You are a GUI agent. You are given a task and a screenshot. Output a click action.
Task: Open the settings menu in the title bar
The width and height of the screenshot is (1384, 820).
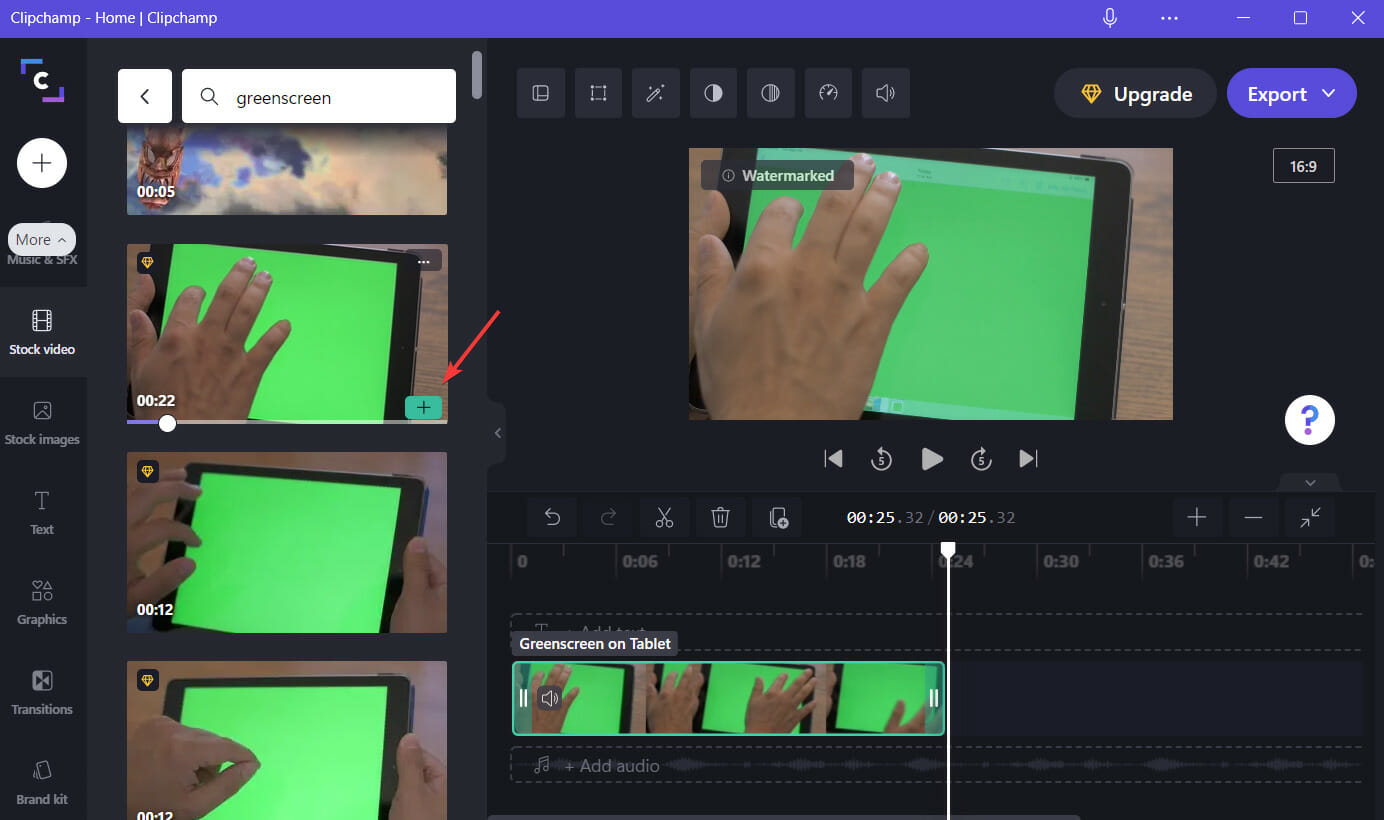1169,17
